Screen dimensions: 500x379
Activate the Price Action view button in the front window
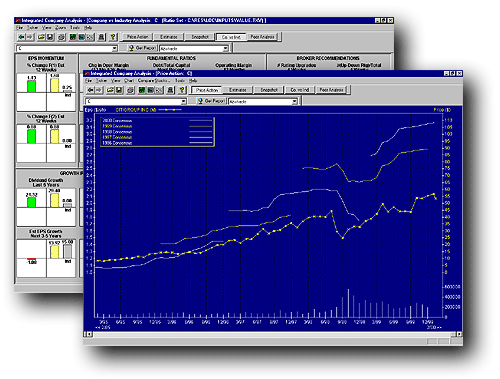pos(207,90)
